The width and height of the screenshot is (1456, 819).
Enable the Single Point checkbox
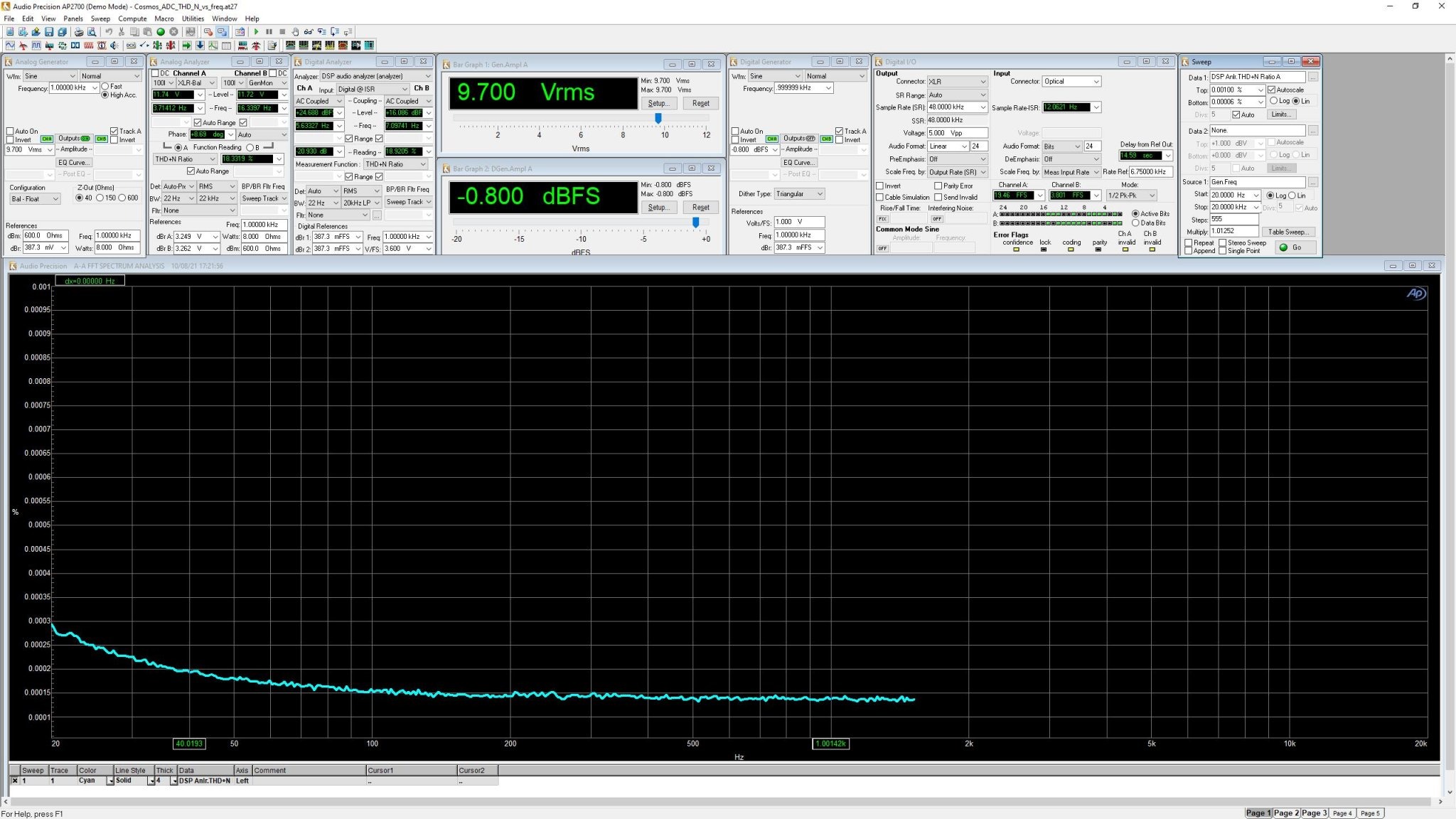pyautogui.click(x=1223, y=251)
